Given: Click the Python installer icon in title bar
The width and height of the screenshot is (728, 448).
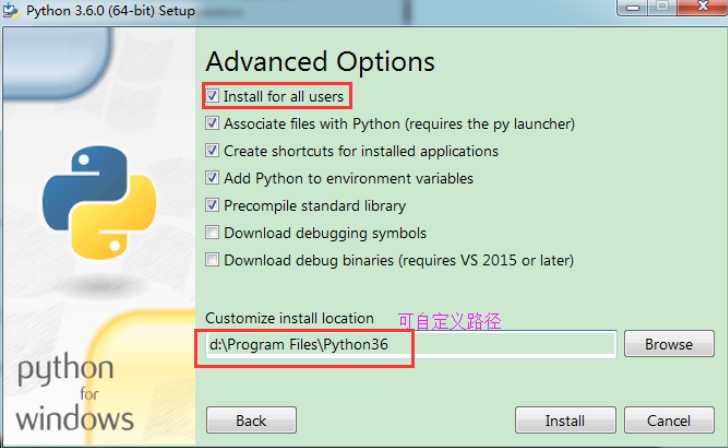Looking at the screenshot, I should 10,10.
